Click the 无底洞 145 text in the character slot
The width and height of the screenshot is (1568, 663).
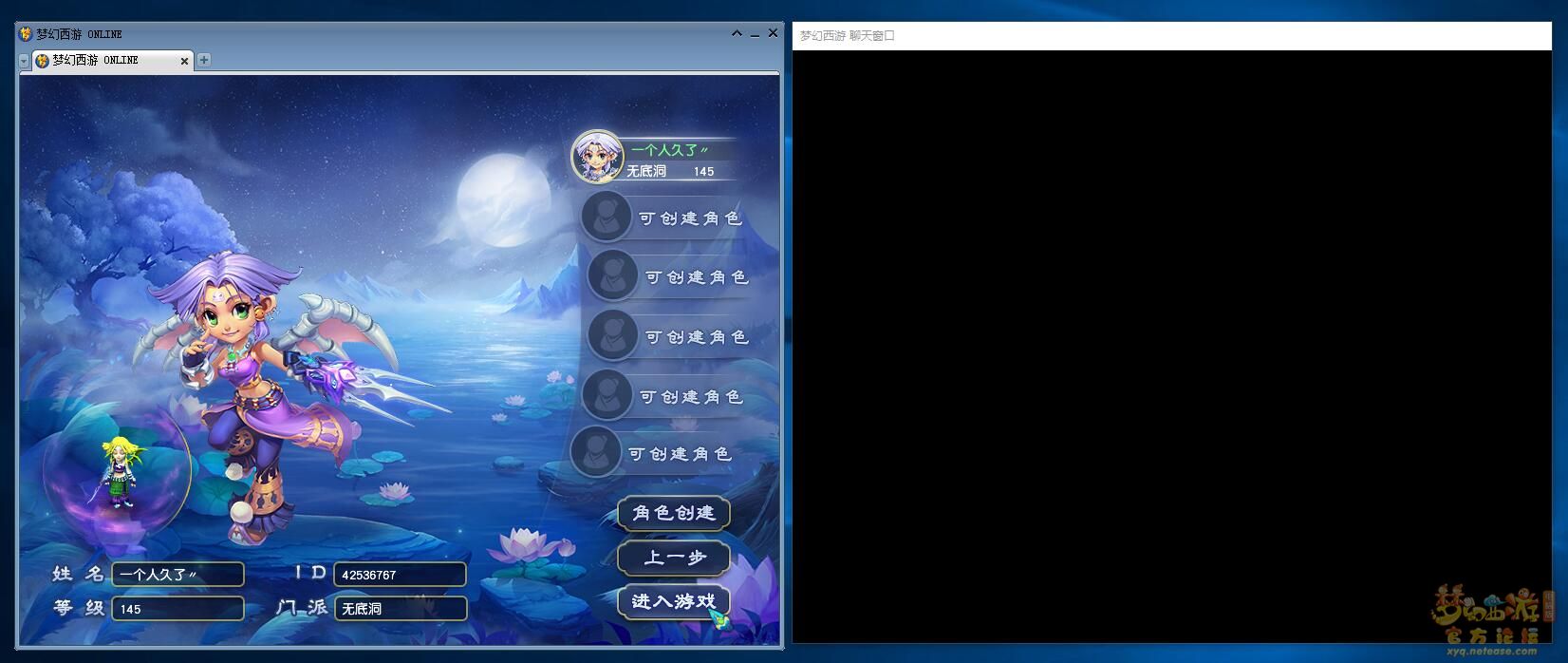coord(670,172)
